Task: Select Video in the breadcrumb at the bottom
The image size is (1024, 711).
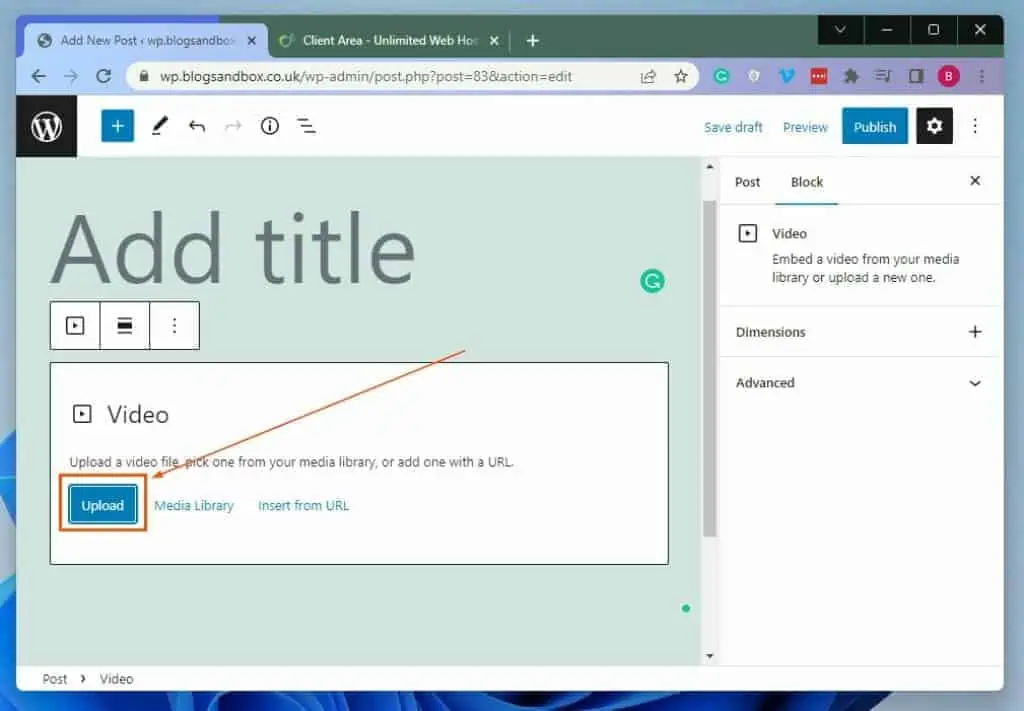Action: (x=116, y=679)
